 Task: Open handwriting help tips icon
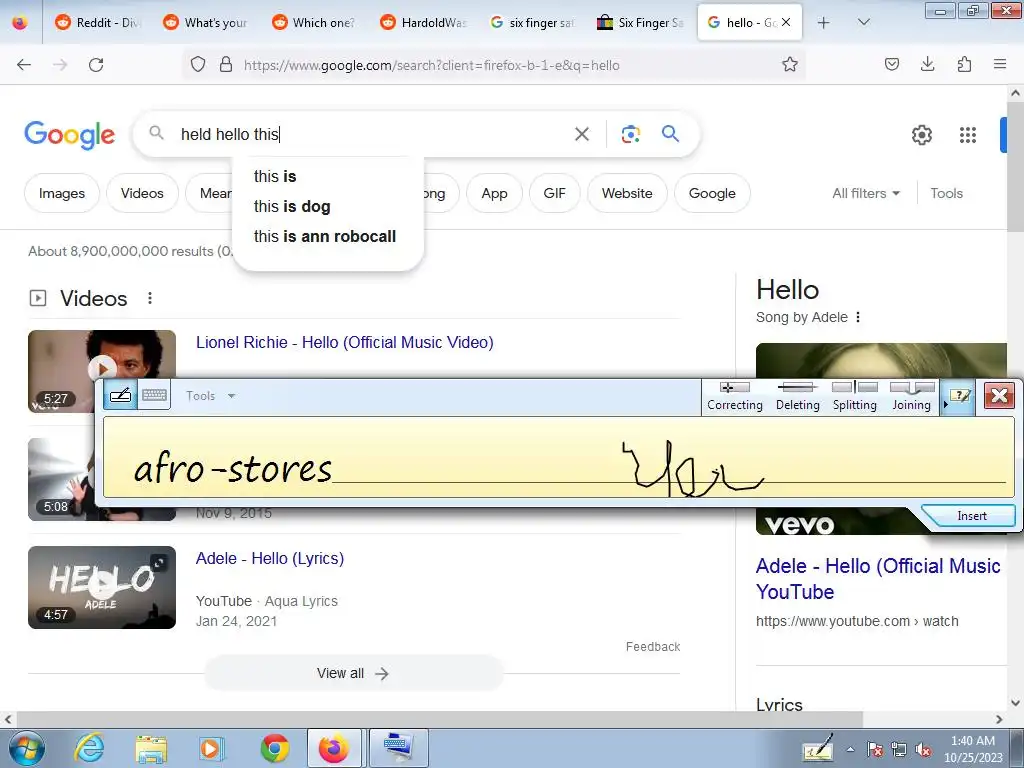point(959,396)
